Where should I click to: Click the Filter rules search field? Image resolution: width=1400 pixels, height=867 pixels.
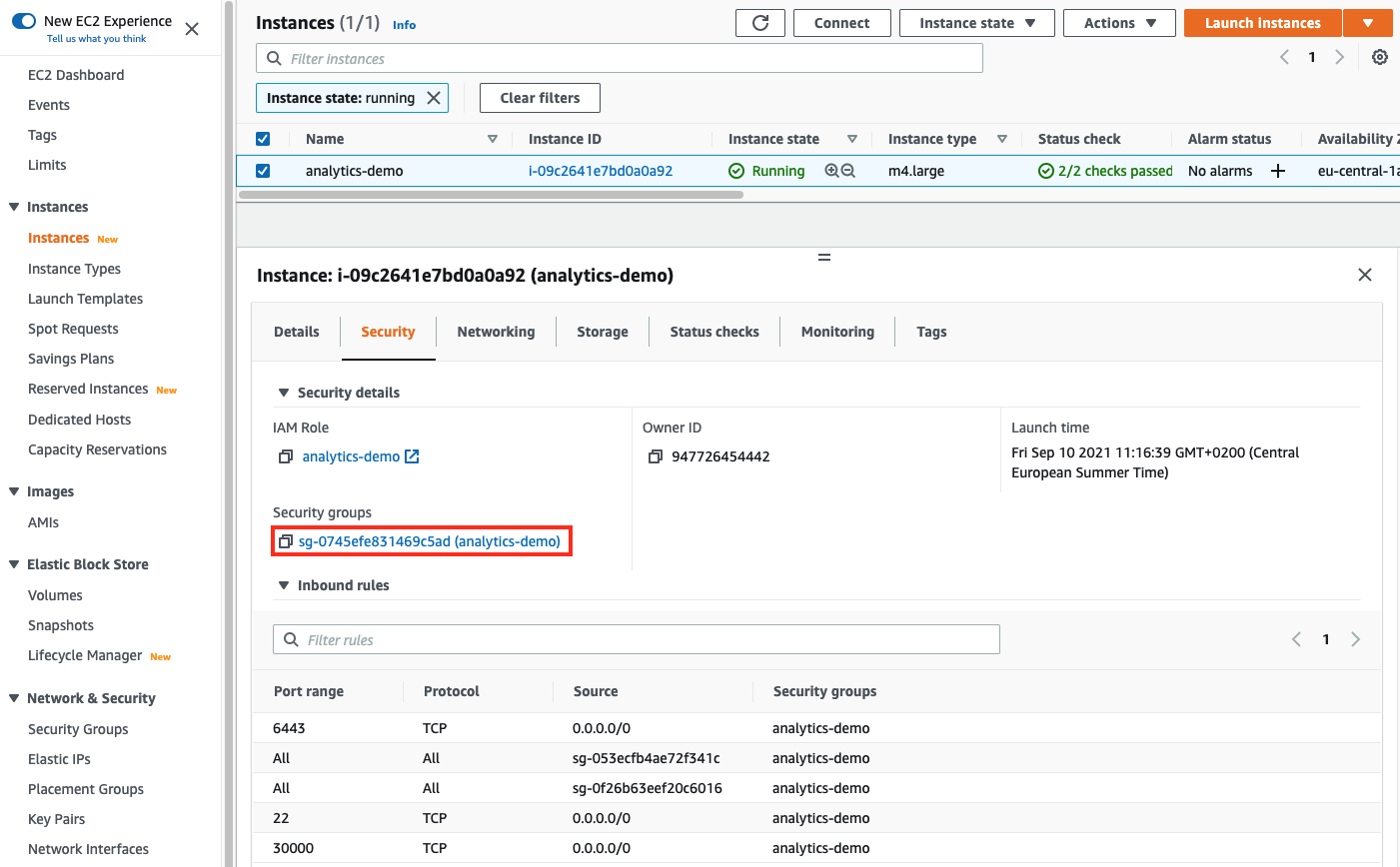(x=637, y=639)
